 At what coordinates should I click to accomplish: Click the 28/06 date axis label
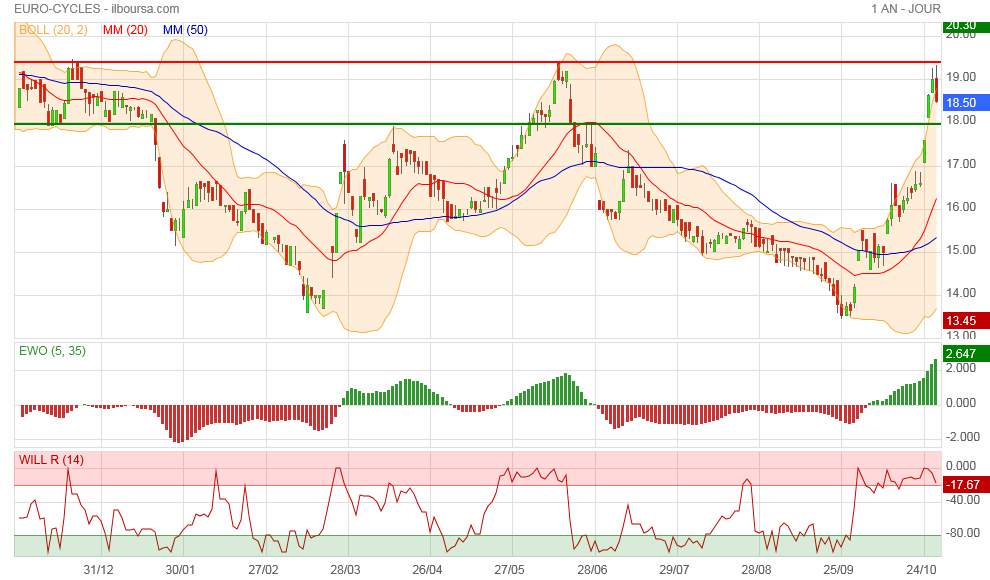coord(592,570)
